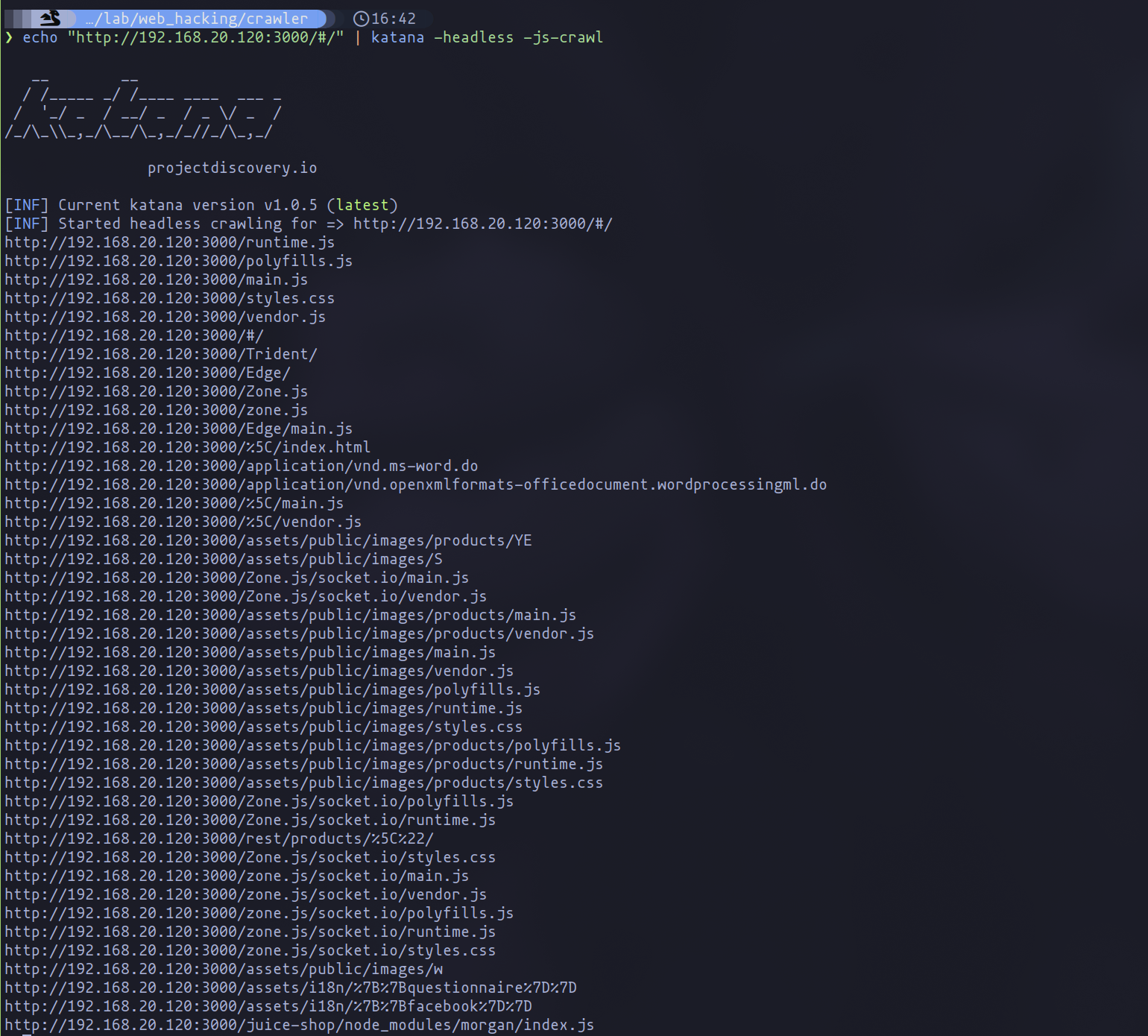Viewport: 1148px width, 1036px height.
Task: Open the Trident/ URL
Action: click(160, 354)
